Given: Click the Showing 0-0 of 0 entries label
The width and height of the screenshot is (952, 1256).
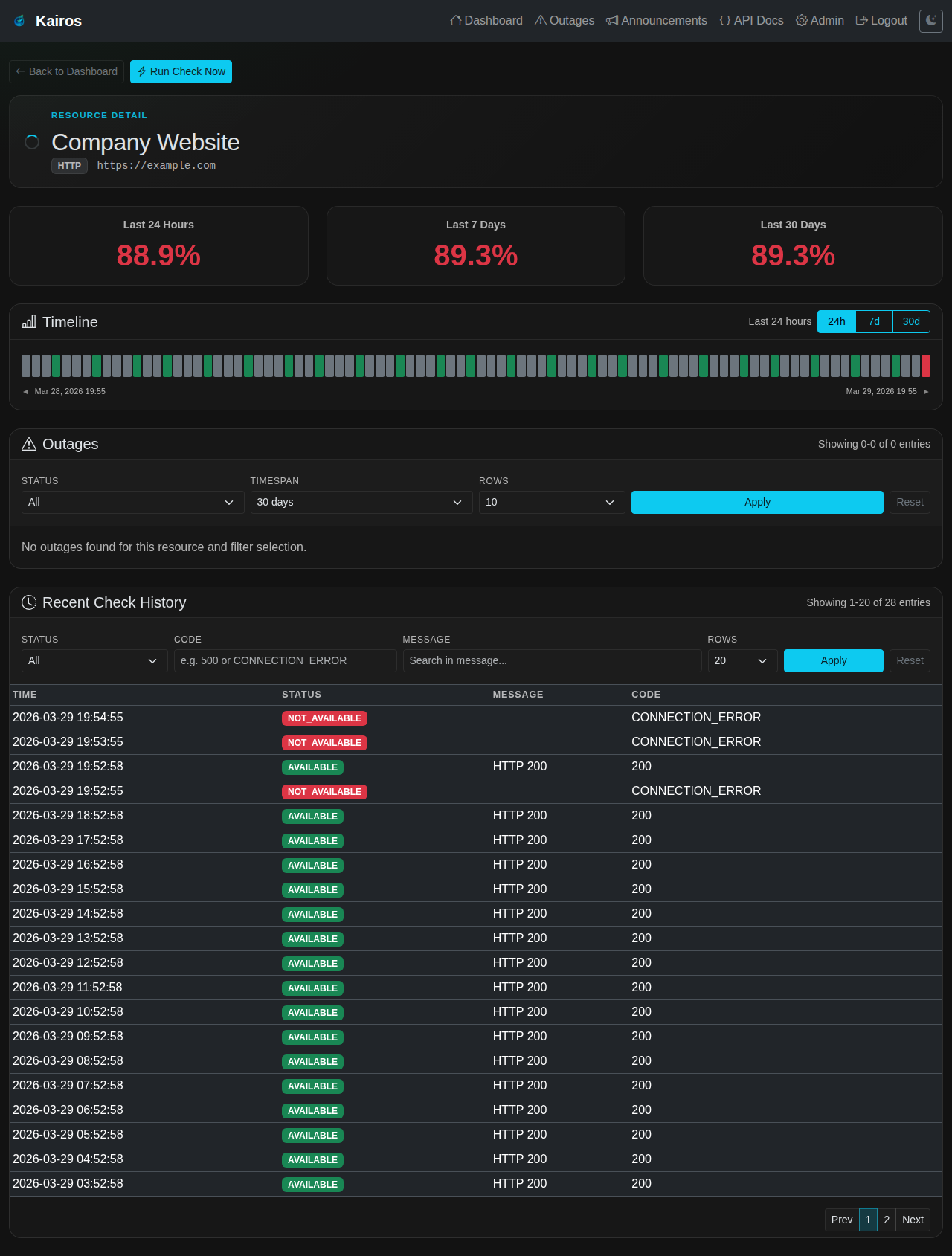Looking at the screenshot, I should coord(874,444).
